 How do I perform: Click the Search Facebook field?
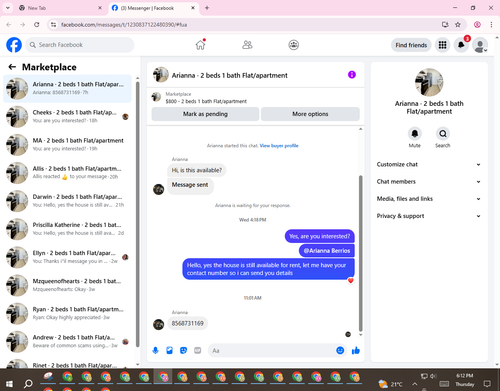[x=80, y=45]
